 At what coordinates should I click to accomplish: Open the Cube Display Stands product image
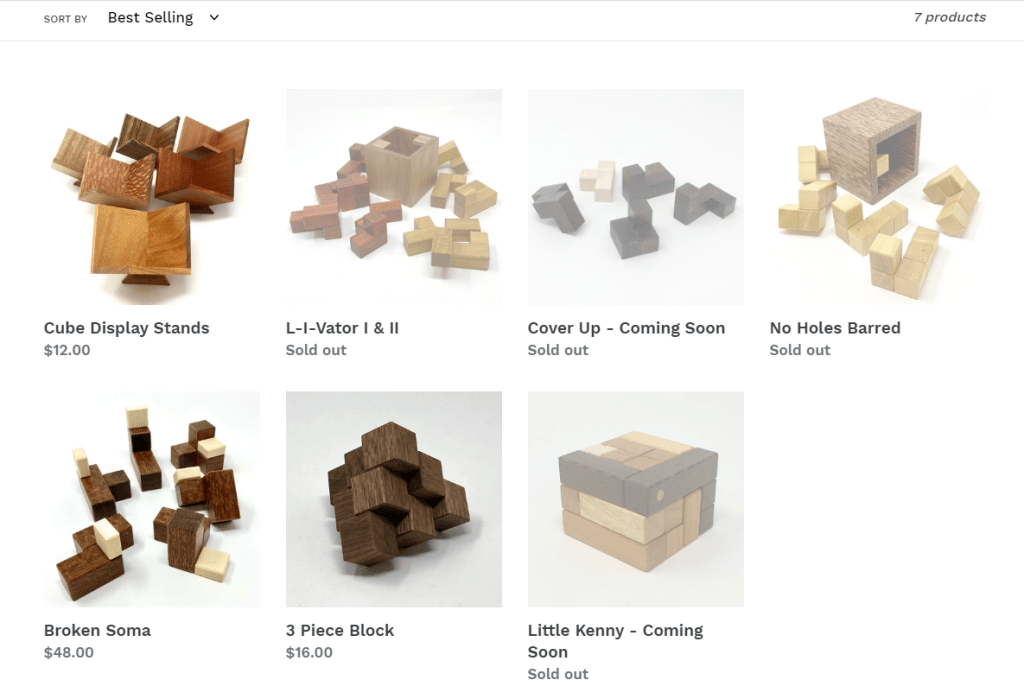(152, 197)
